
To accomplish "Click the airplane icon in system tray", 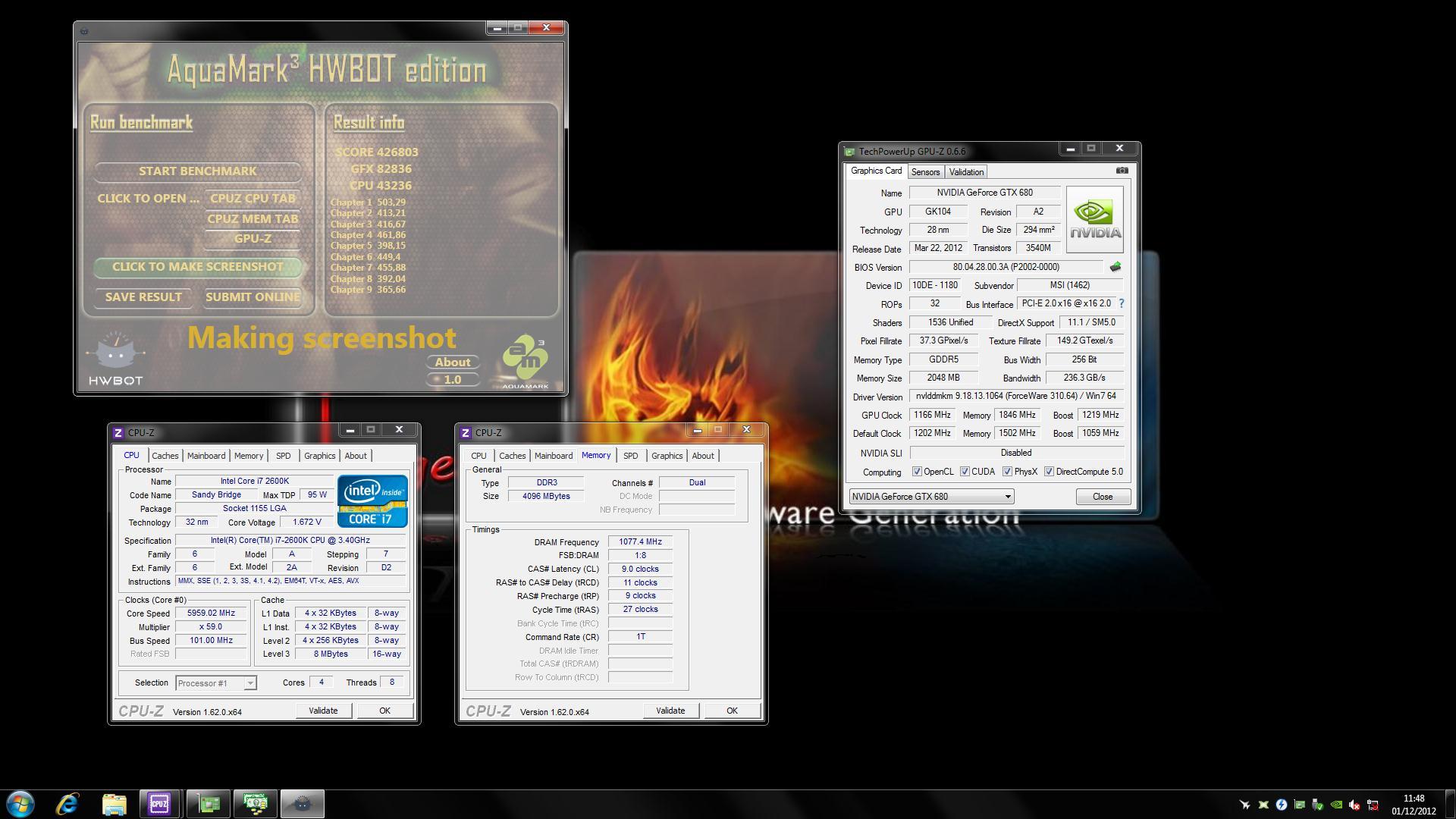I will tap(1244, 805).
